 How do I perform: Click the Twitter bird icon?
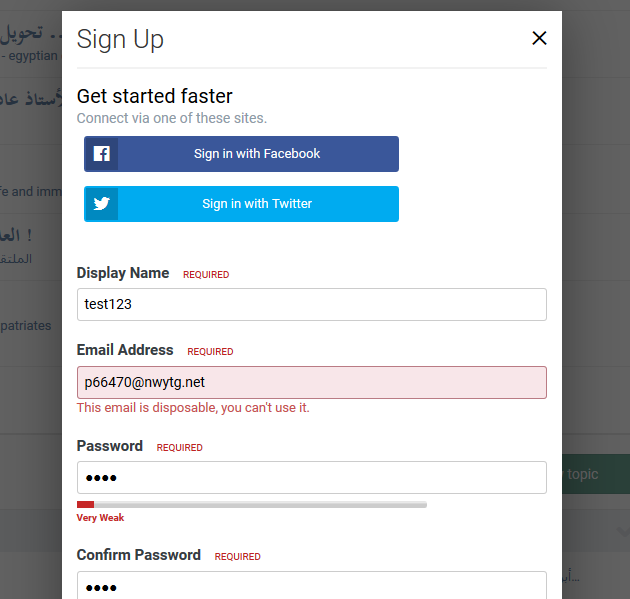102,204
